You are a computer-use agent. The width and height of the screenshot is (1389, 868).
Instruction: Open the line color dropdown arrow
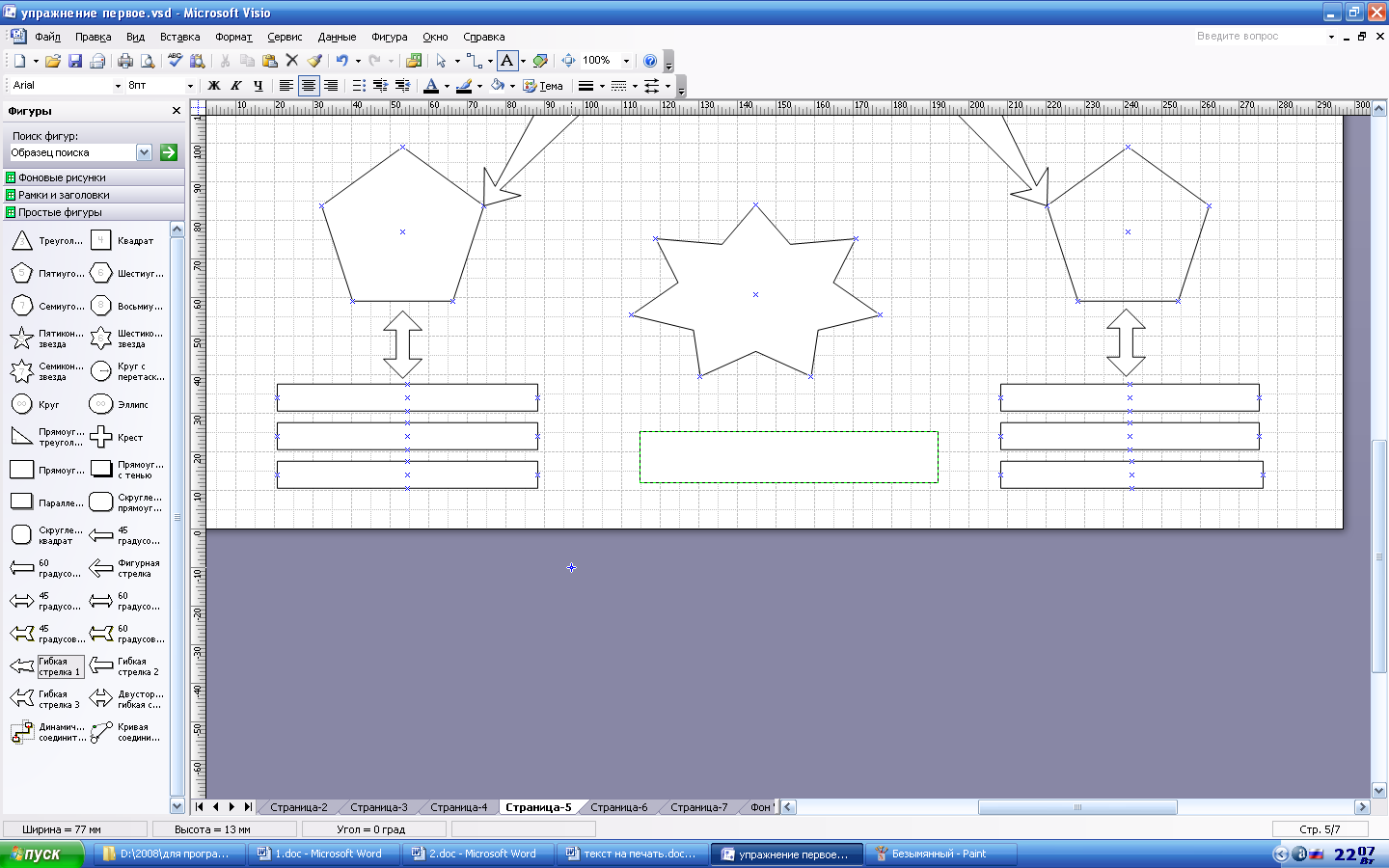[x=479, y=86]
